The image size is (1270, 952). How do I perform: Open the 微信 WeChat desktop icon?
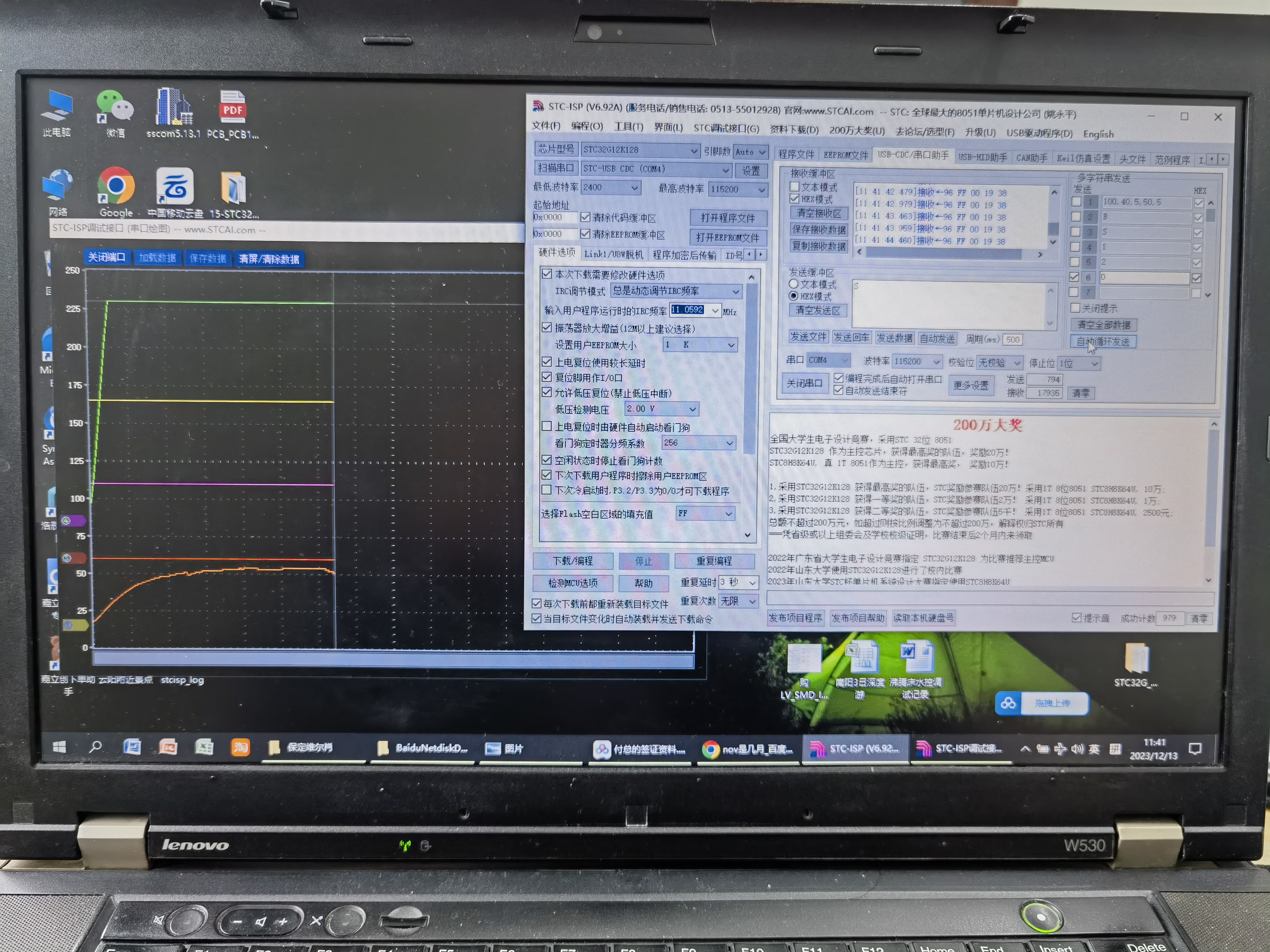click(x=115, y=113)
